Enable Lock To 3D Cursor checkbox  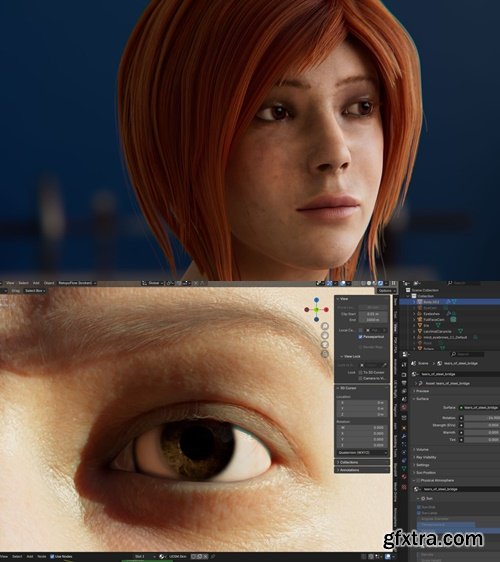point(360,372)
